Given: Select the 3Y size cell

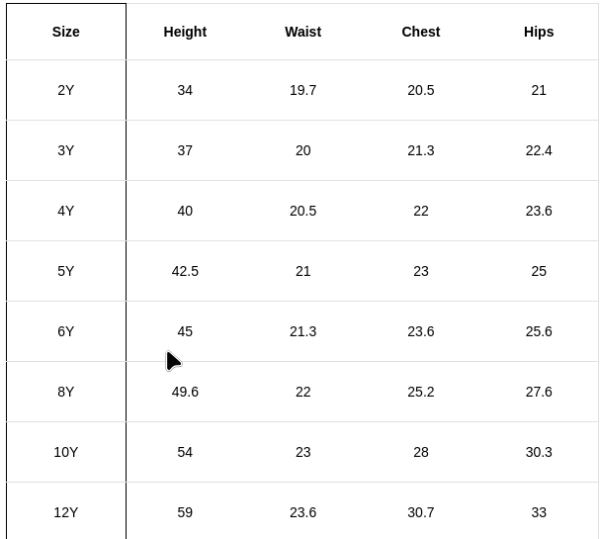Looking at the screenshot, I should click(x=66, y=151).
